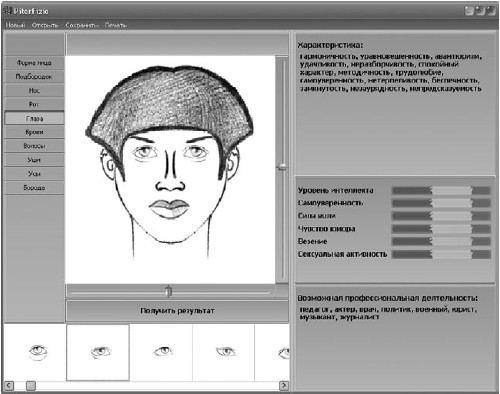Image resolution: width=500 pixels, height=394 pixels.
Task: Click the Везение label text
Action: coord(312,241)
